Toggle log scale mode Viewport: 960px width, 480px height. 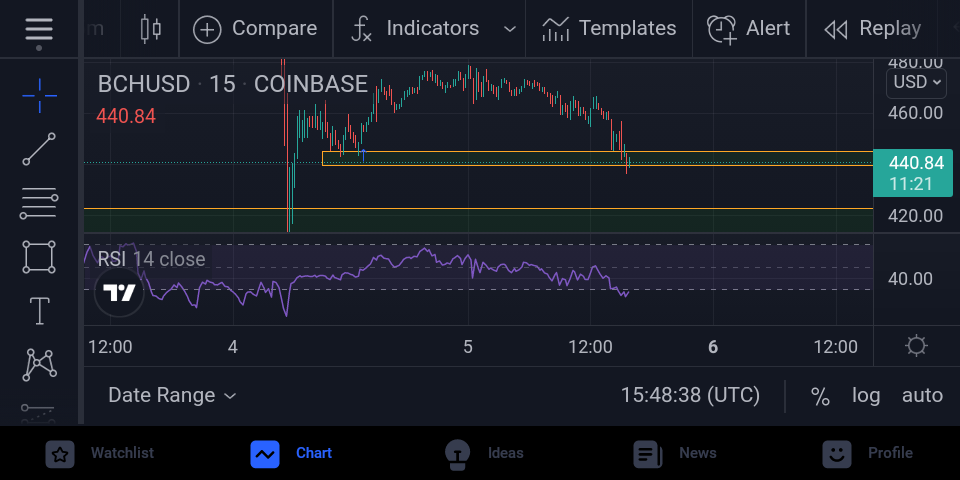pyautogui.click(x=866, y=396)
